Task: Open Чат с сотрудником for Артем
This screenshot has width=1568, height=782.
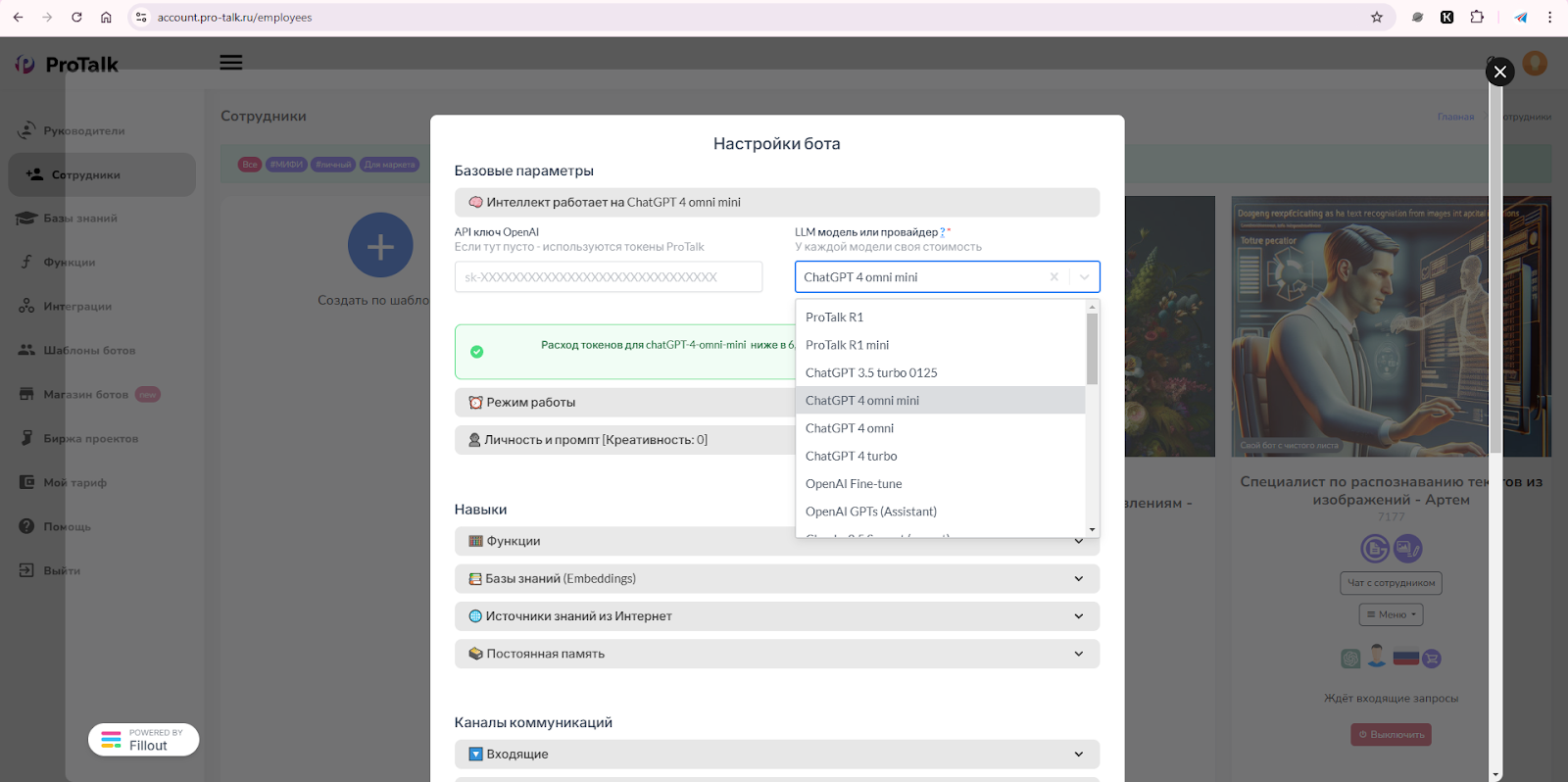Action: (x=1391, y=583)
